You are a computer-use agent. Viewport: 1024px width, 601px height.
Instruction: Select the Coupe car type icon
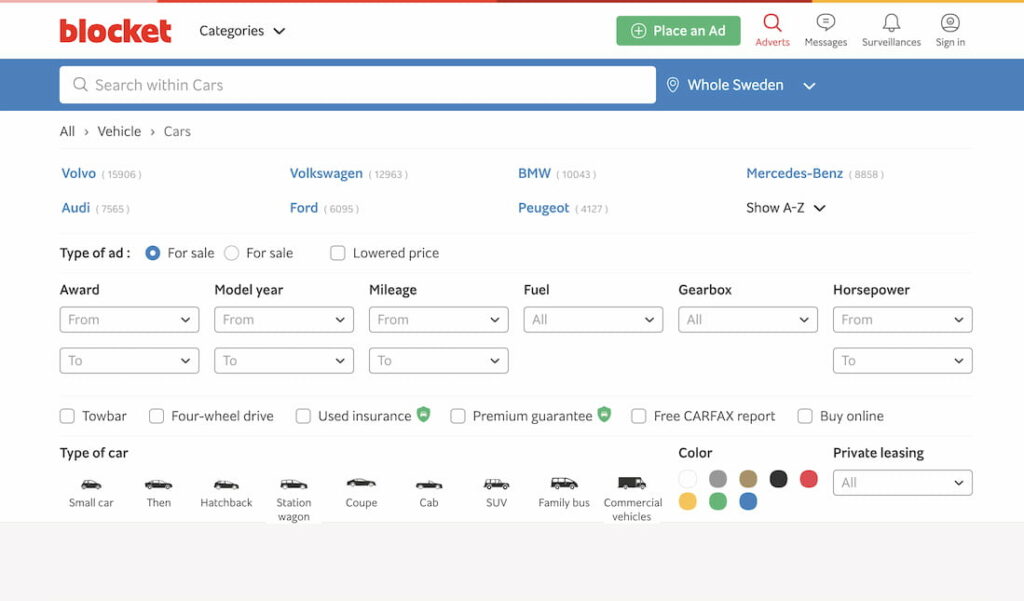361,484
